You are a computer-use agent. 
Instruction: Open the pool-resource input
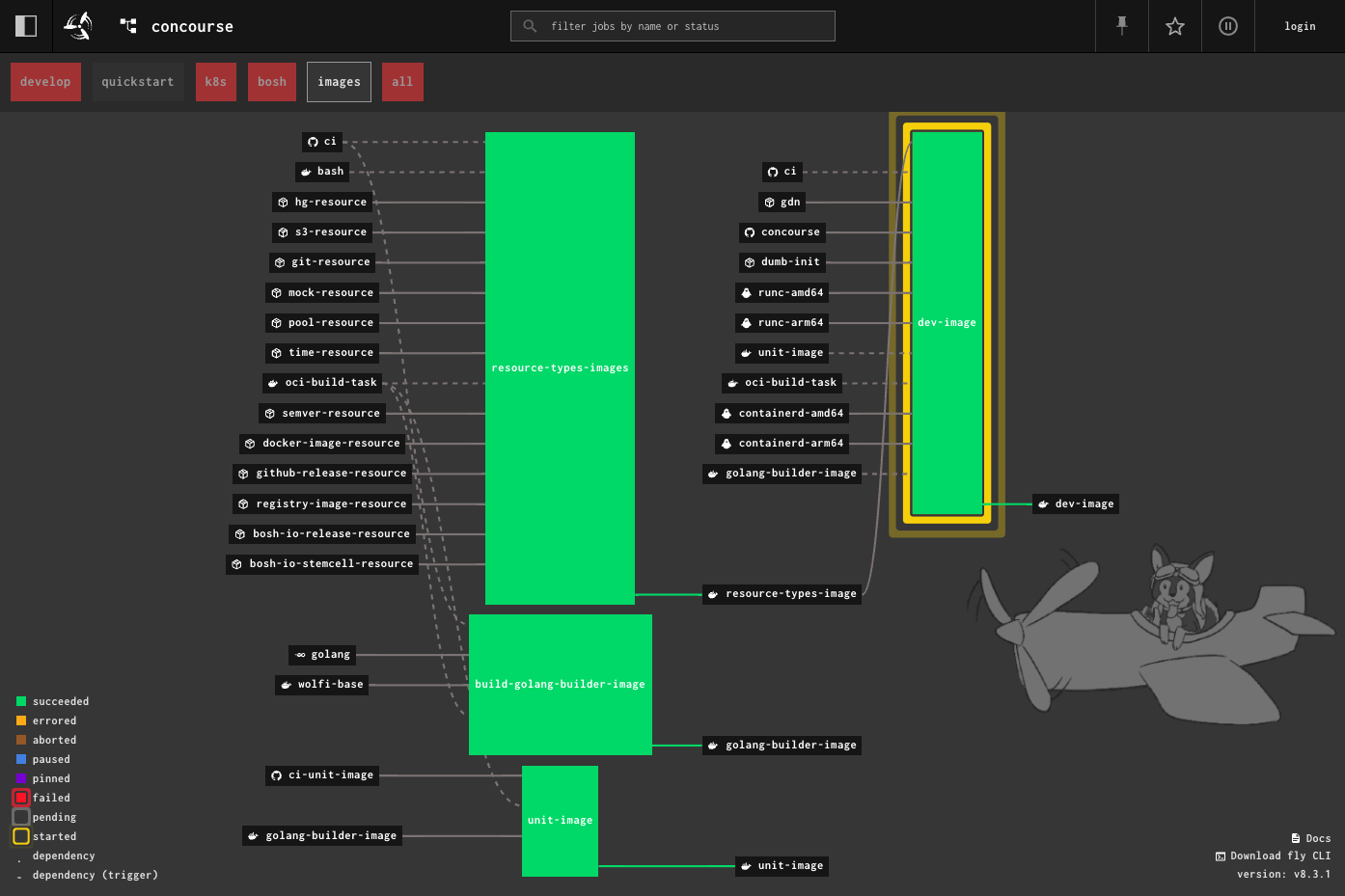pyautogui.click(x=321, y=323)
